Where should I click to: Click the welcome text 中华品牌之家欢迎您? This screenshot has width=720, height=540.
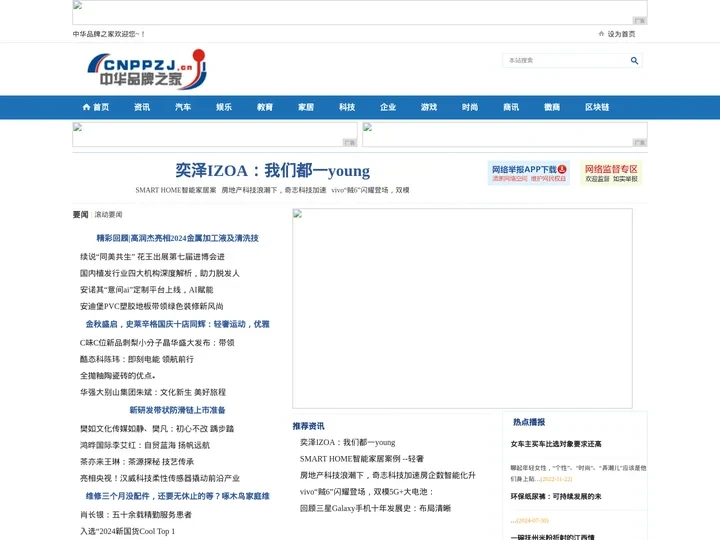coord(108,34)
